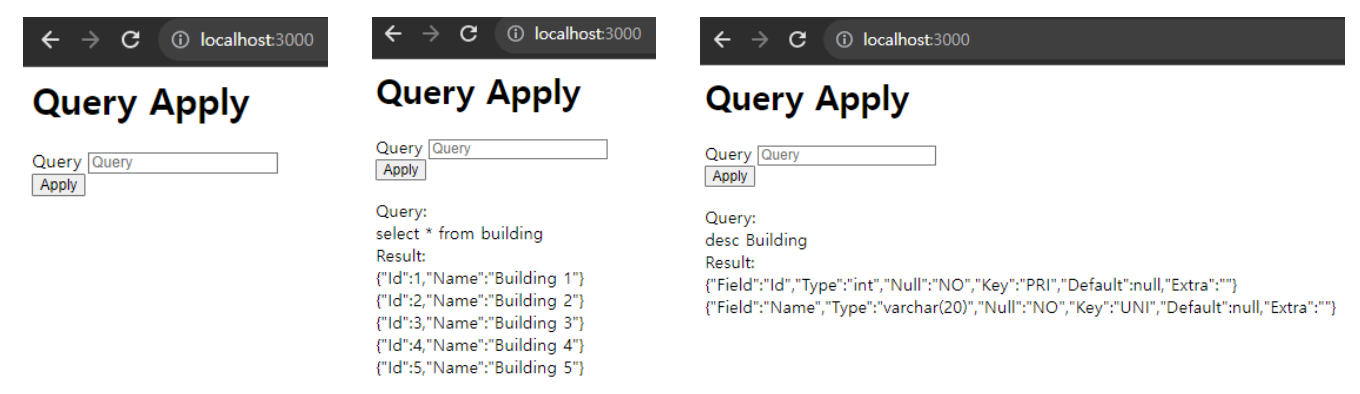Reload the page in the right browser window
1360x394 pixels.
coord(797,40)
